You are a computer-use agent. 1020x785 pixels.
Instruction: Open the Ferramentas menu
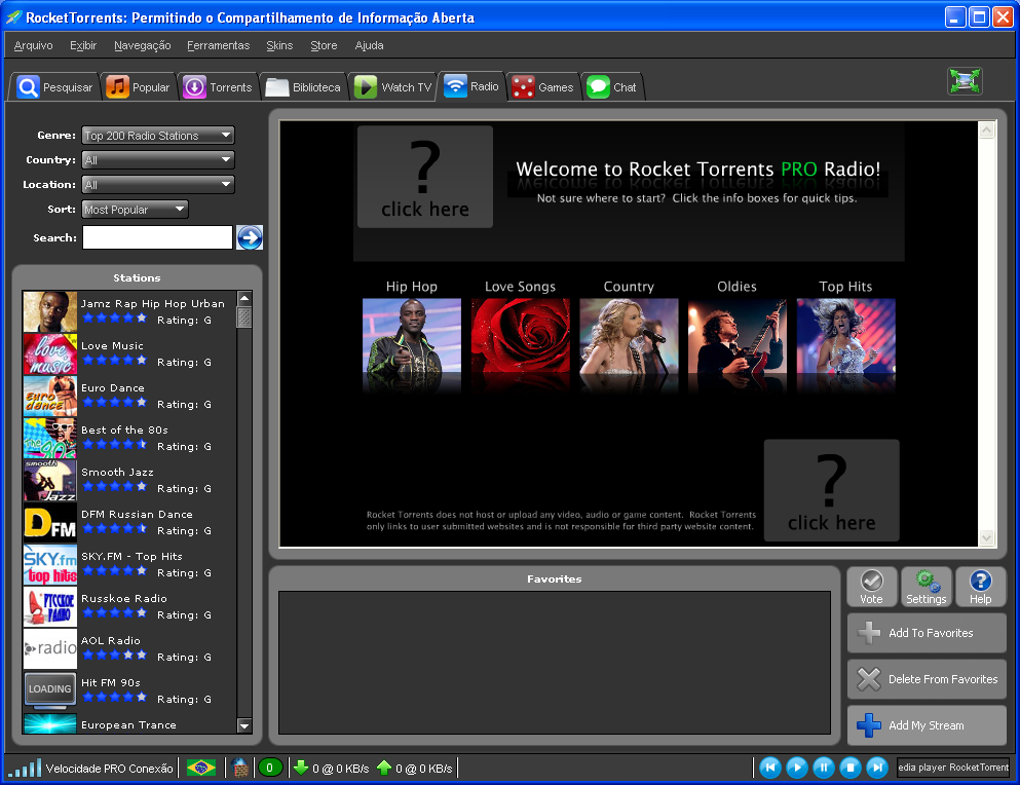(x=219, y=46)
